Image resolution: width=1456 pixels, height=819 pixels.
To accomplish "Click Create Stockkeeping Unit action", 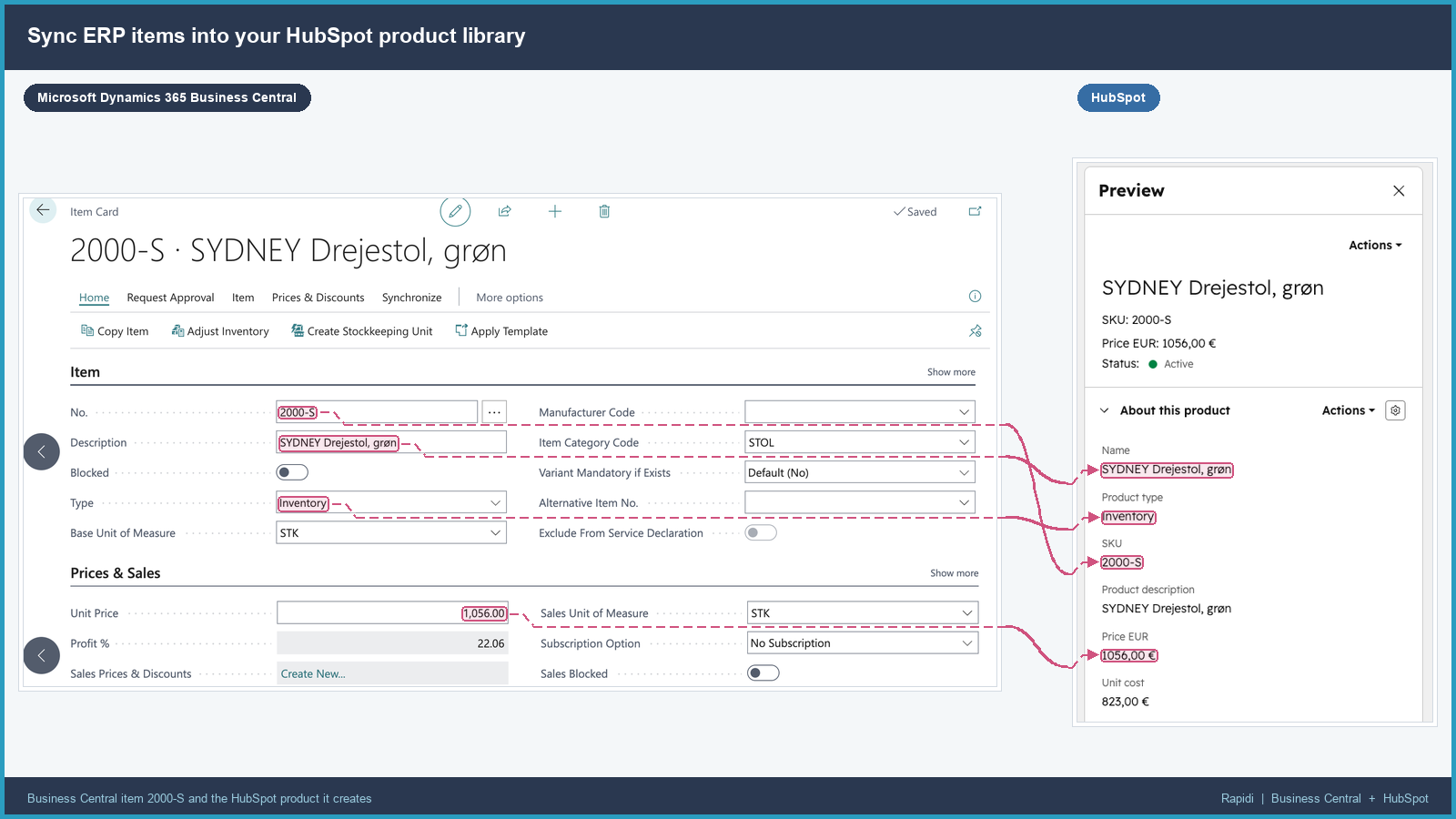I will 362,331.
